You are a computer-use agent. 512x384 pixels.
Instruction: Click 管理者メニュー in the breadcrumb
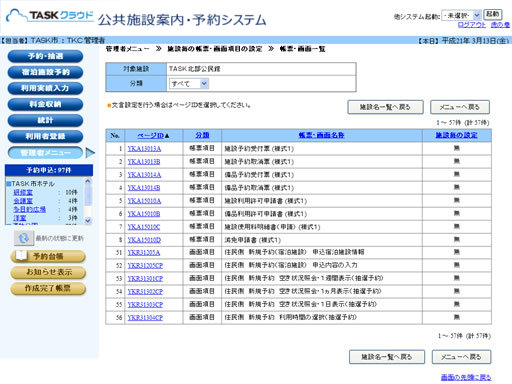click(128, 49)
